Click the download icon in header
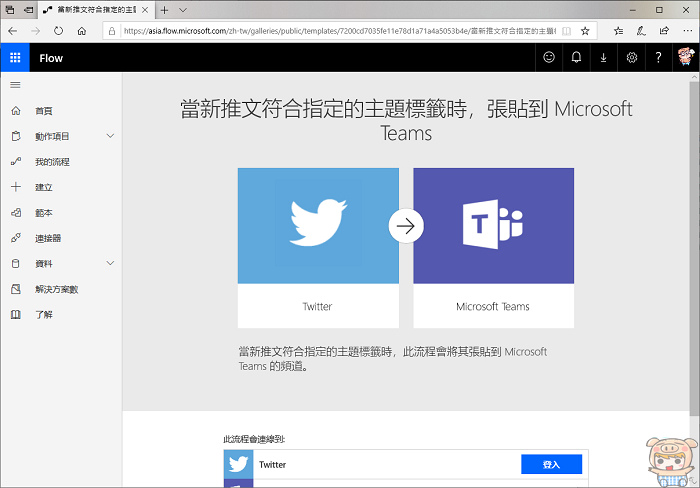 pos(603,58)
